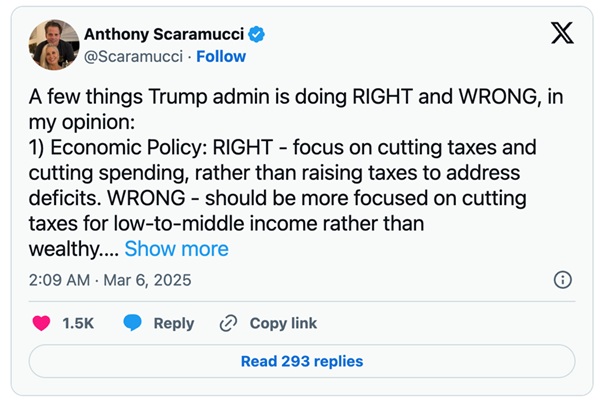Like the tweet with the heart icon
Screen dimensions: 601x404
[x=42, y=323]
